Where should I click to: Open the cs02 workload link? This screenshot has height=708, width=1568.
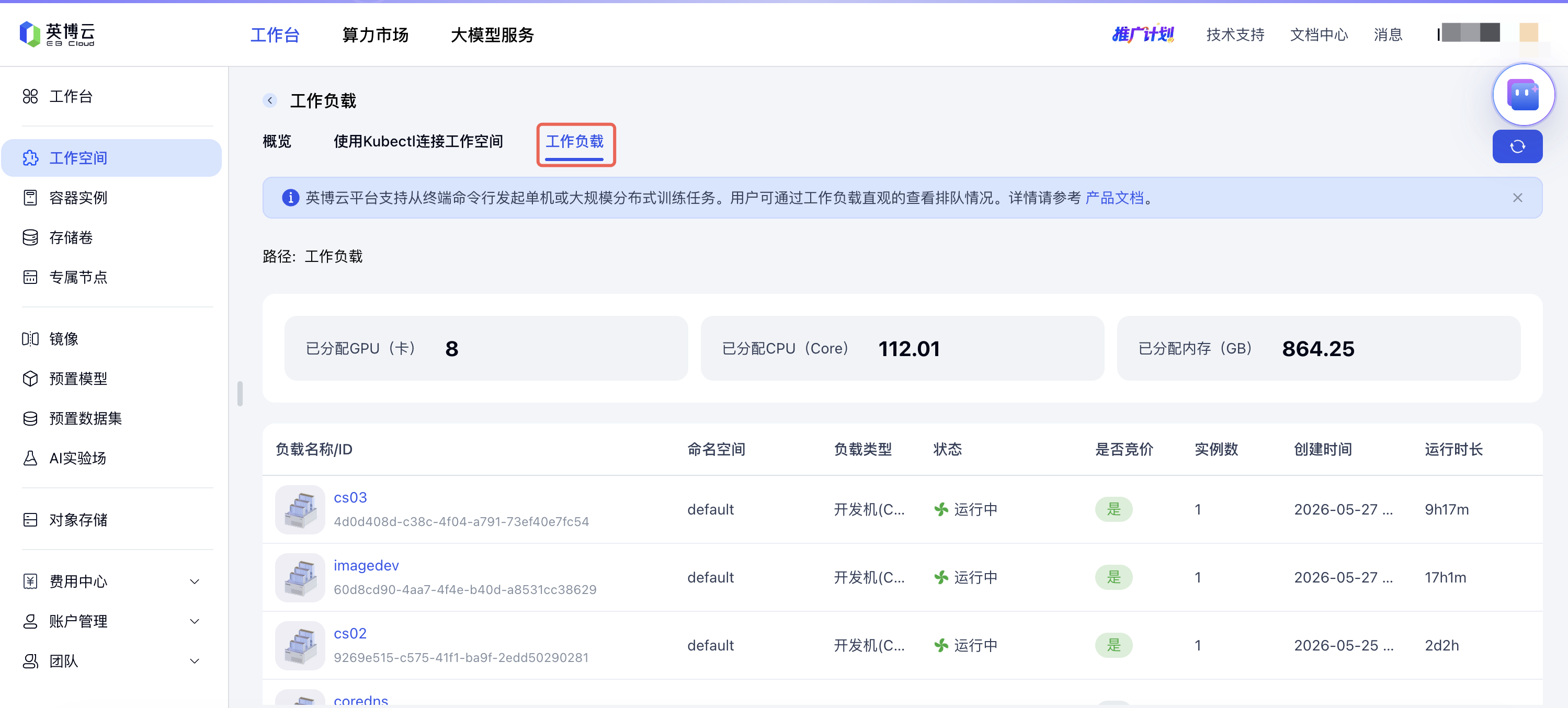pyautogui.click(x=350, y=634)
